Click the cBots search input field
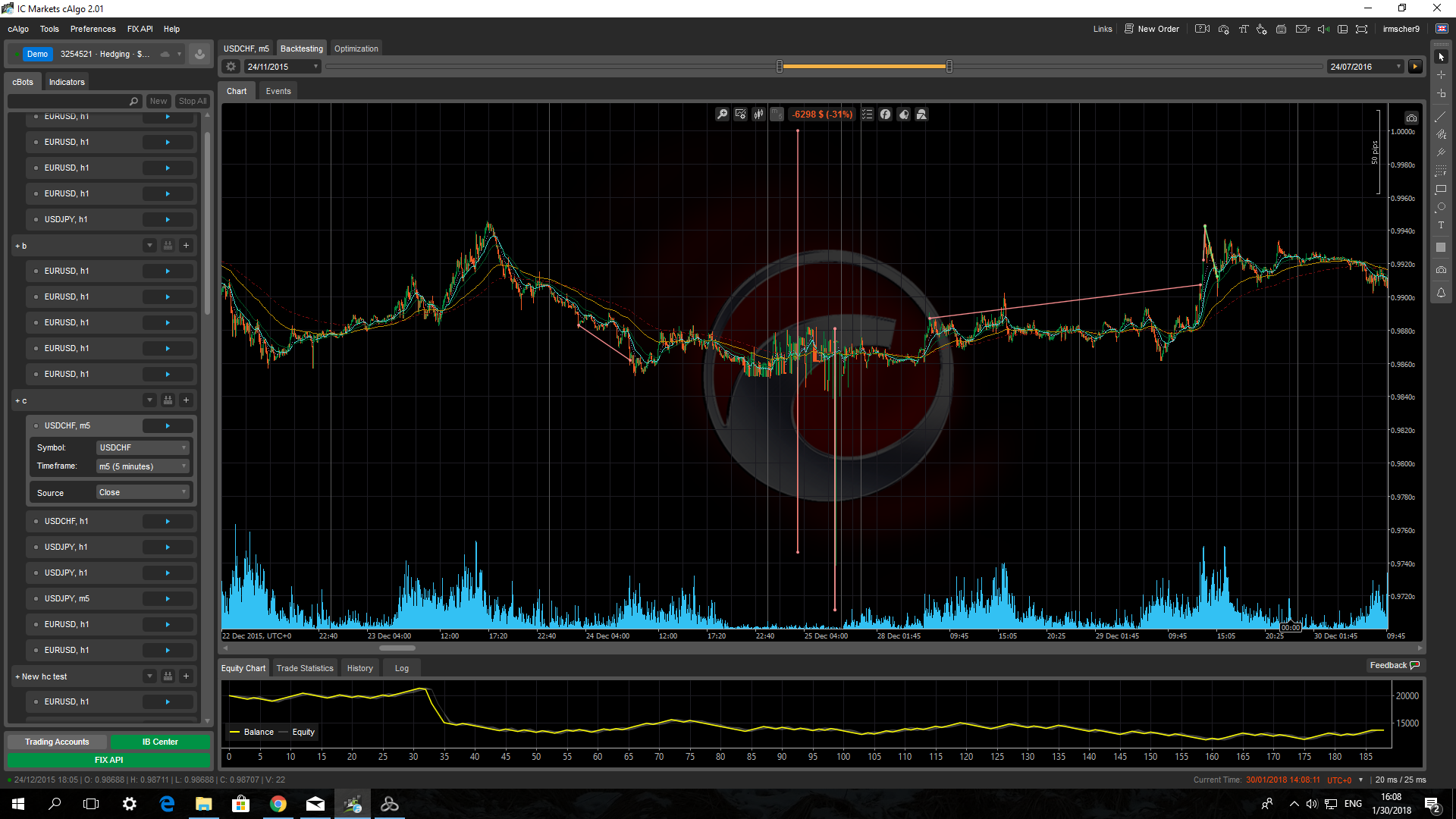Viewport: 1456px width, 819px height. (x=74, y=101)
